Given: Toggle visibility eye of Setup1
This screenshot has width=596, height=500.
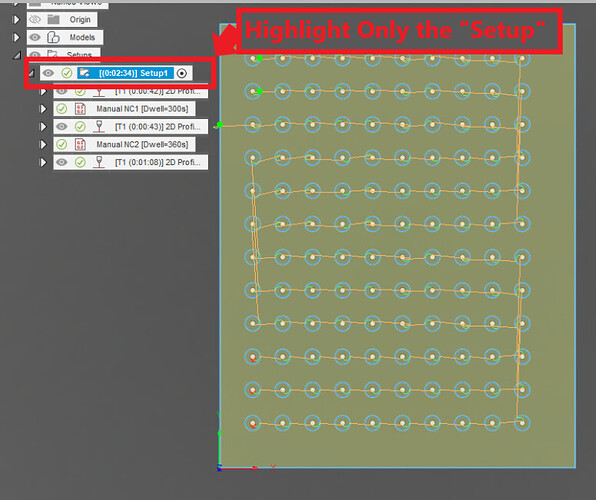Looking at the screenshot, I should click(x=48, y=73).
